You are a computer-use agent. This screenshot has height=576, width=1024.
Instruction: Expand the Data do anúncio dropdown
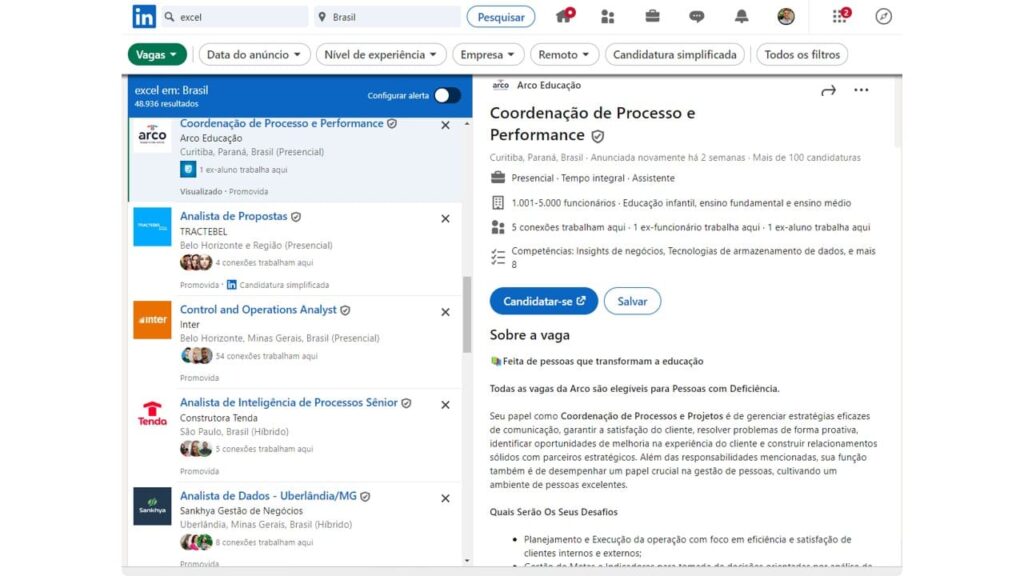(254, 55)
